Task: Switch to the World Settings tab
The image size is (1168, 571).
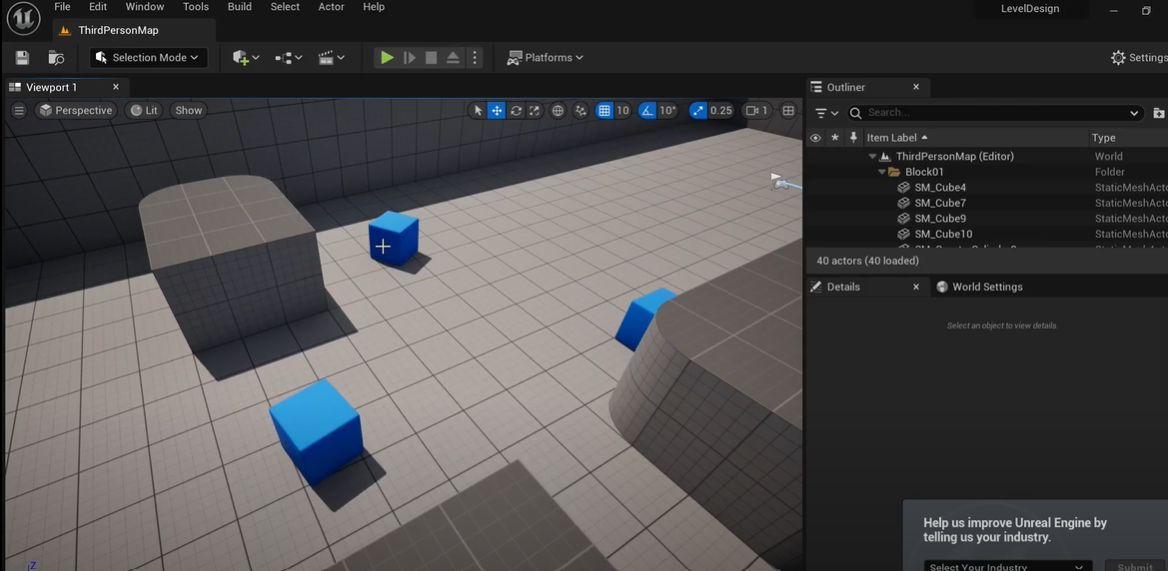Action: 986,287
